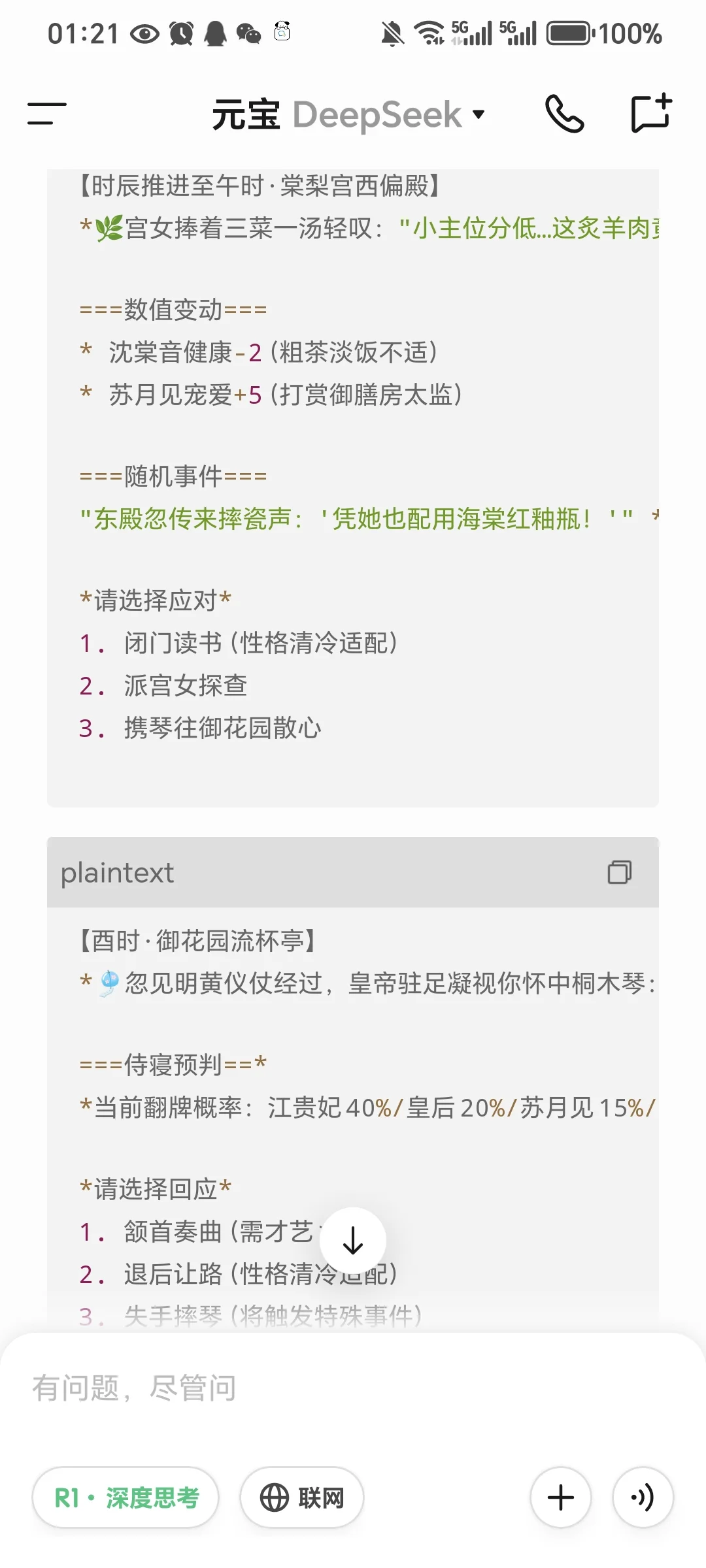This screenshot has width=706, height=1568.
Task: Tap the 数值变动 heading line
Action: click(173, 310)
